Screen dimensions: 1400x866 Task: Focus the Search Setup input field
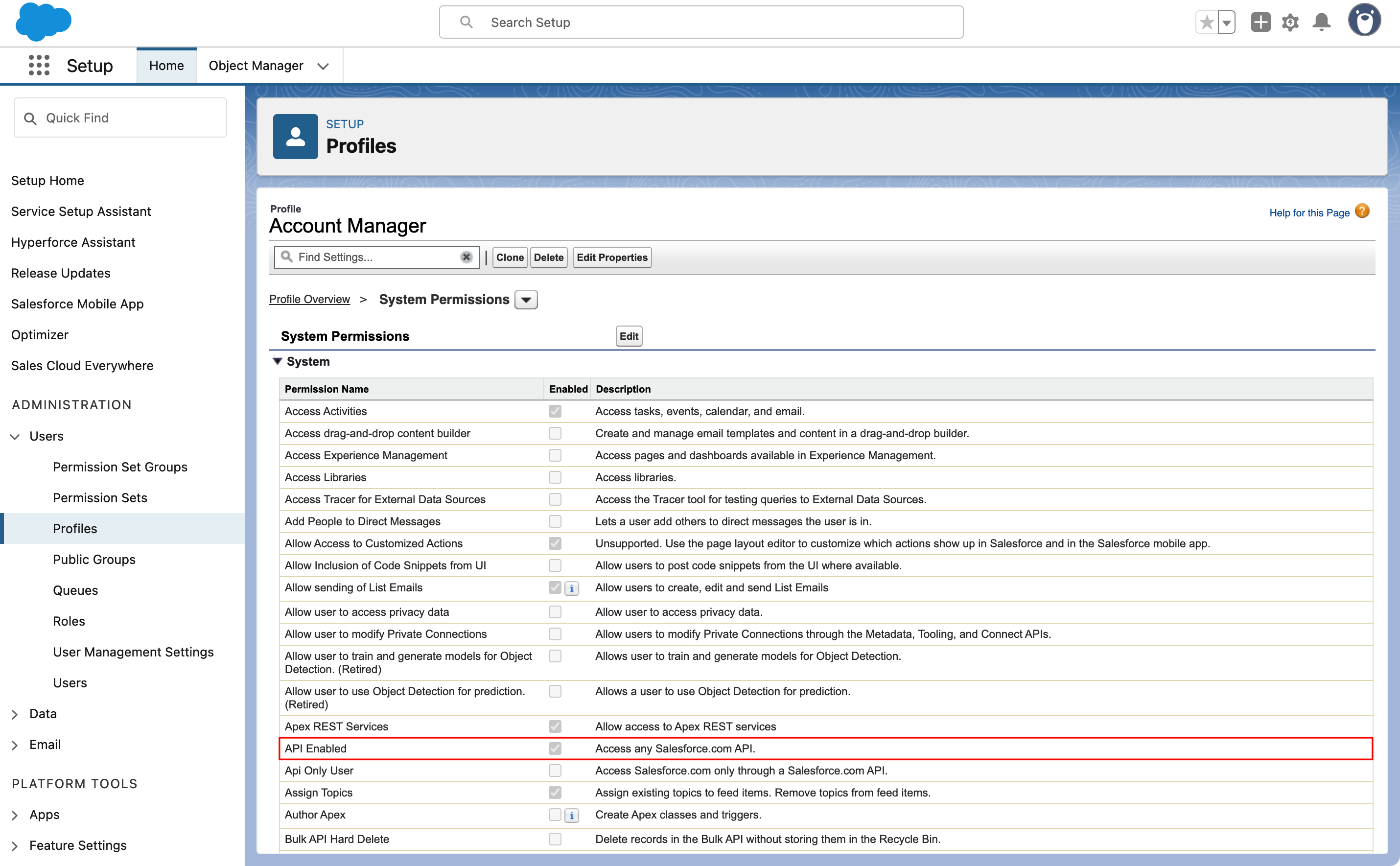[x=701, y=23]
